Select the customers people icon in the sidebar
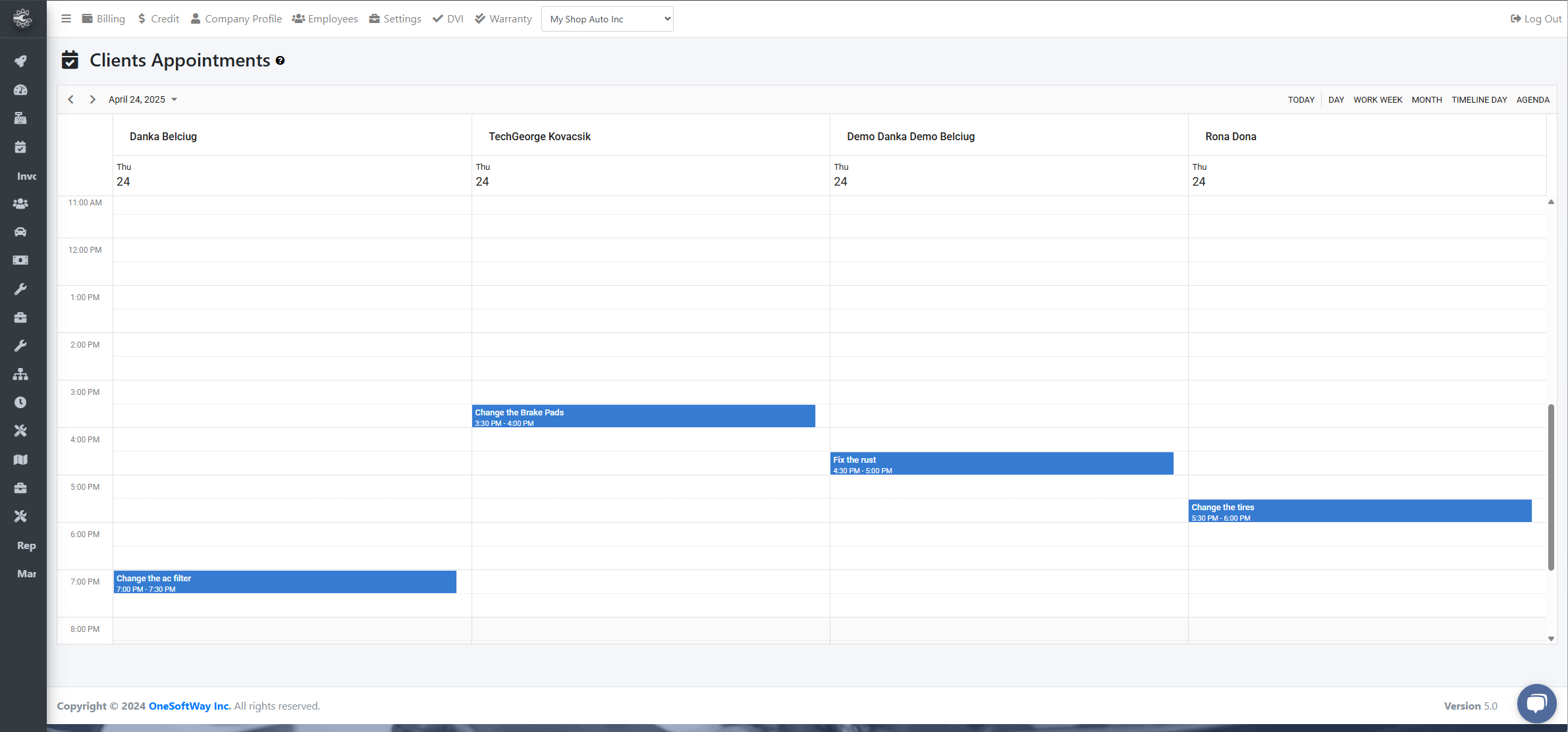The height and width of the screenshot is (732, 1568). [x=20, y=203]
